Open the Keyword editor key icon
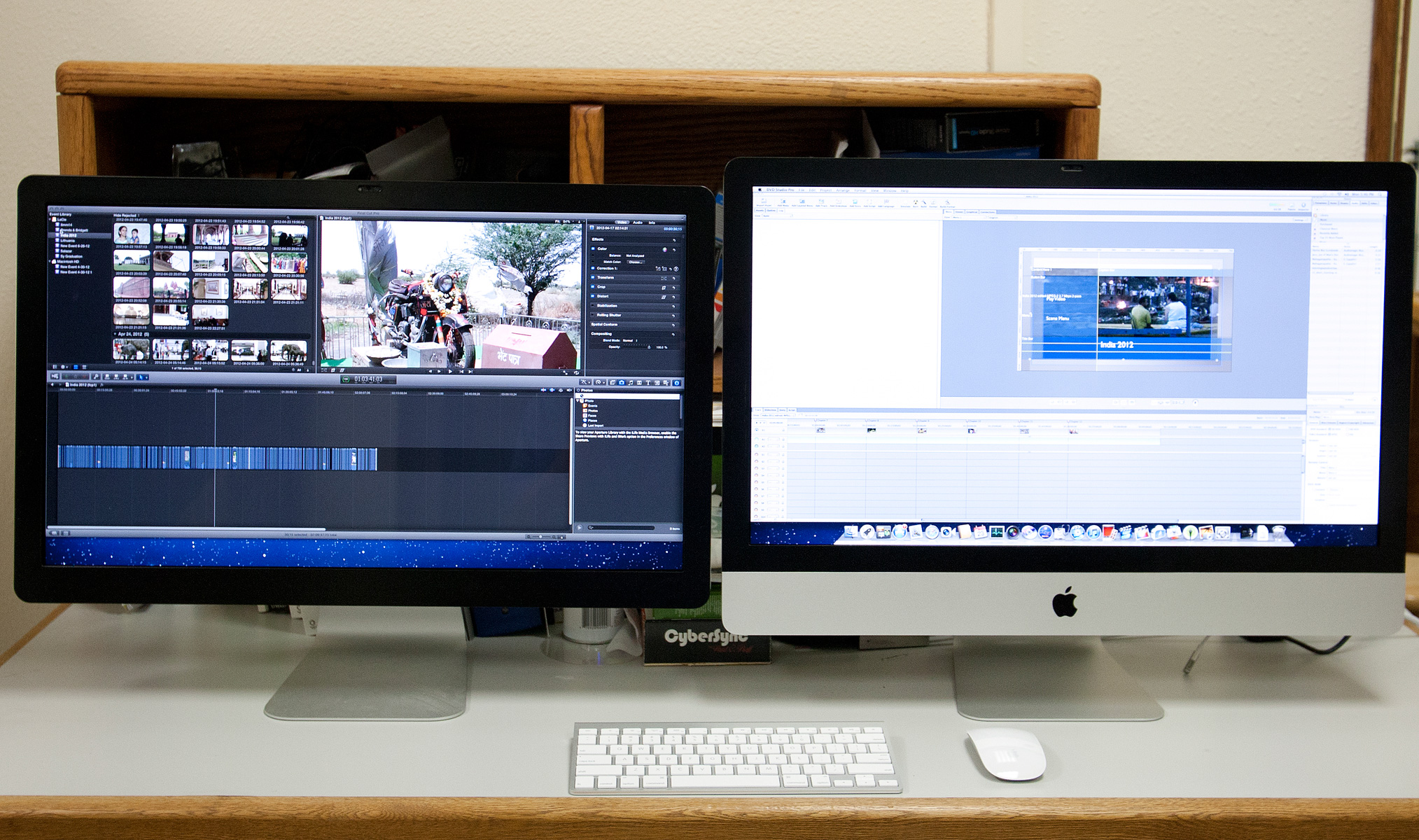 (96, 377)
